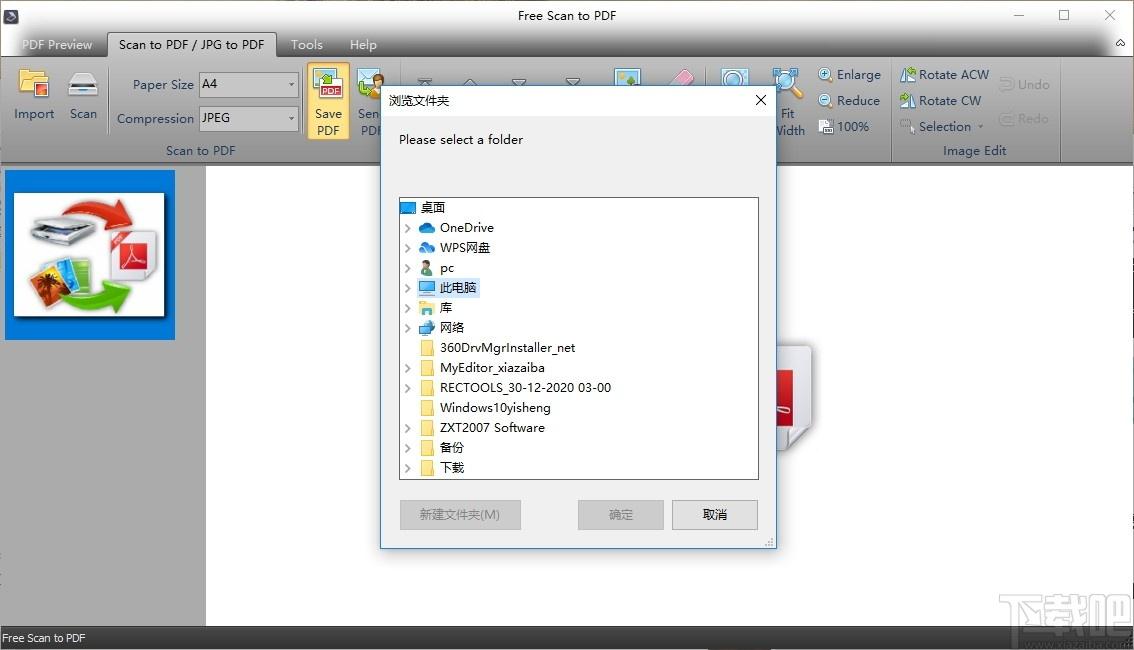1134x650 pixels.
Task: Click the picture icon in ribbon
Action: point(627,77)
